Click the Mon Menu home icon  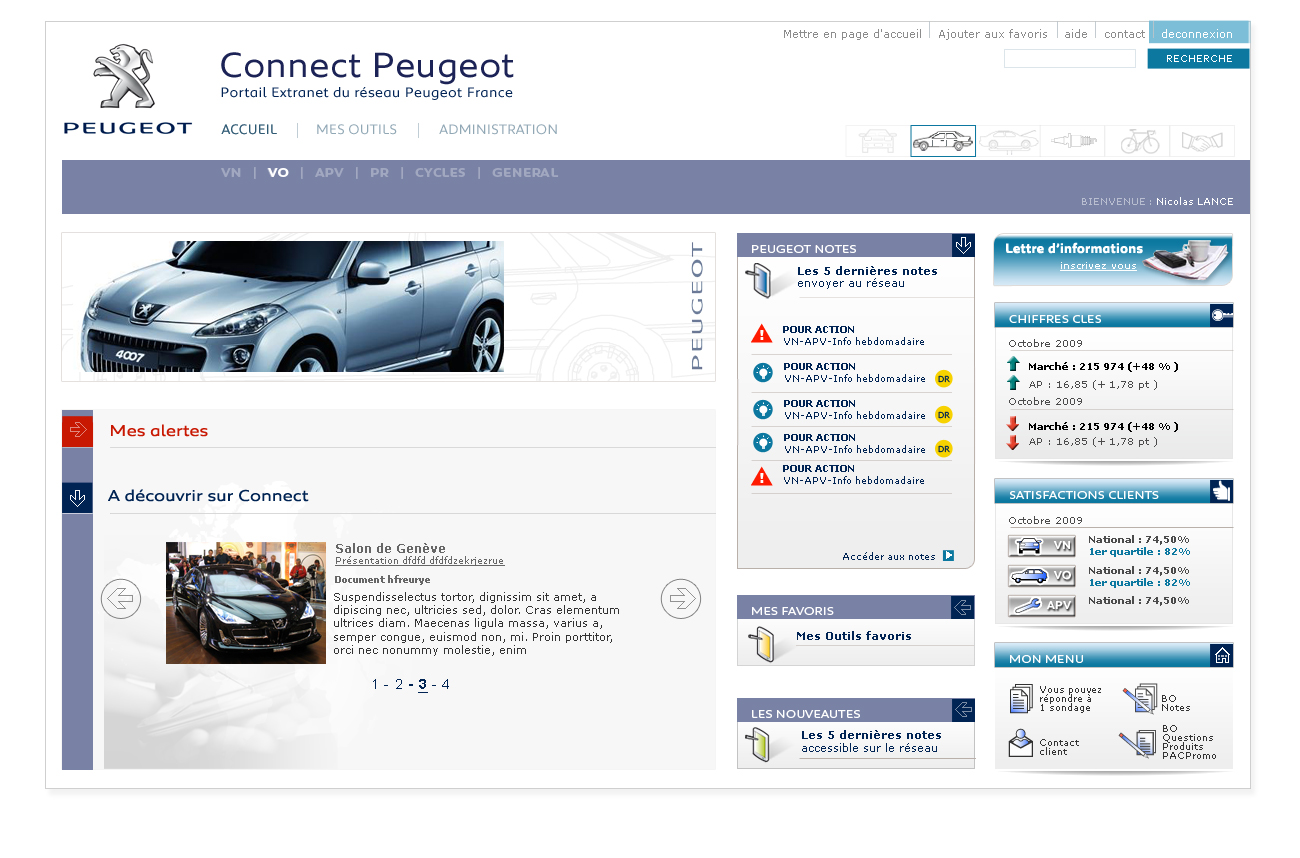click(x=1222, y=655)
